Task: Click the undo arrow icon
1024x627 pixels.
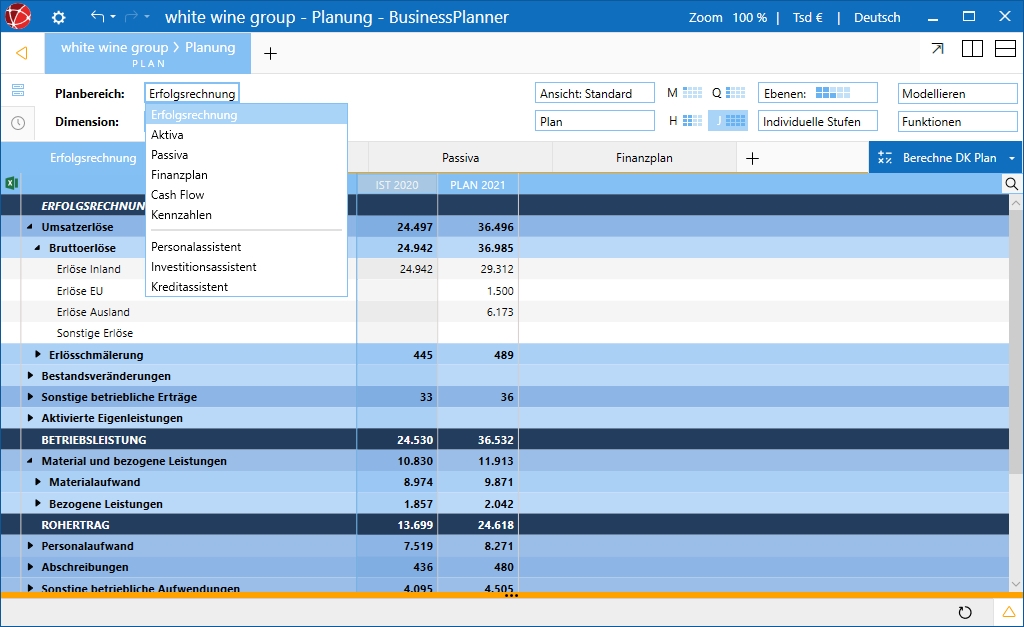Action: 97,17
